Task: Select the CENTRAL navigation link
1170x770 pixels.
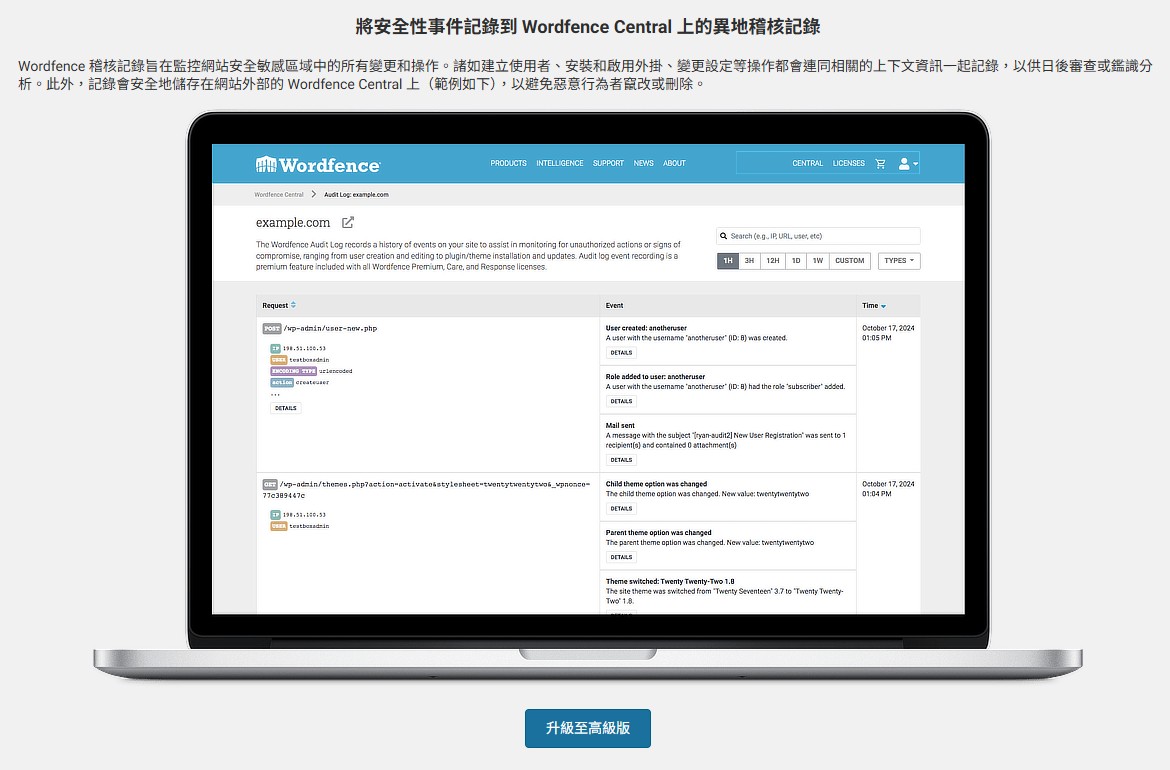Action: pyautogui.click(x=807, y=163)
